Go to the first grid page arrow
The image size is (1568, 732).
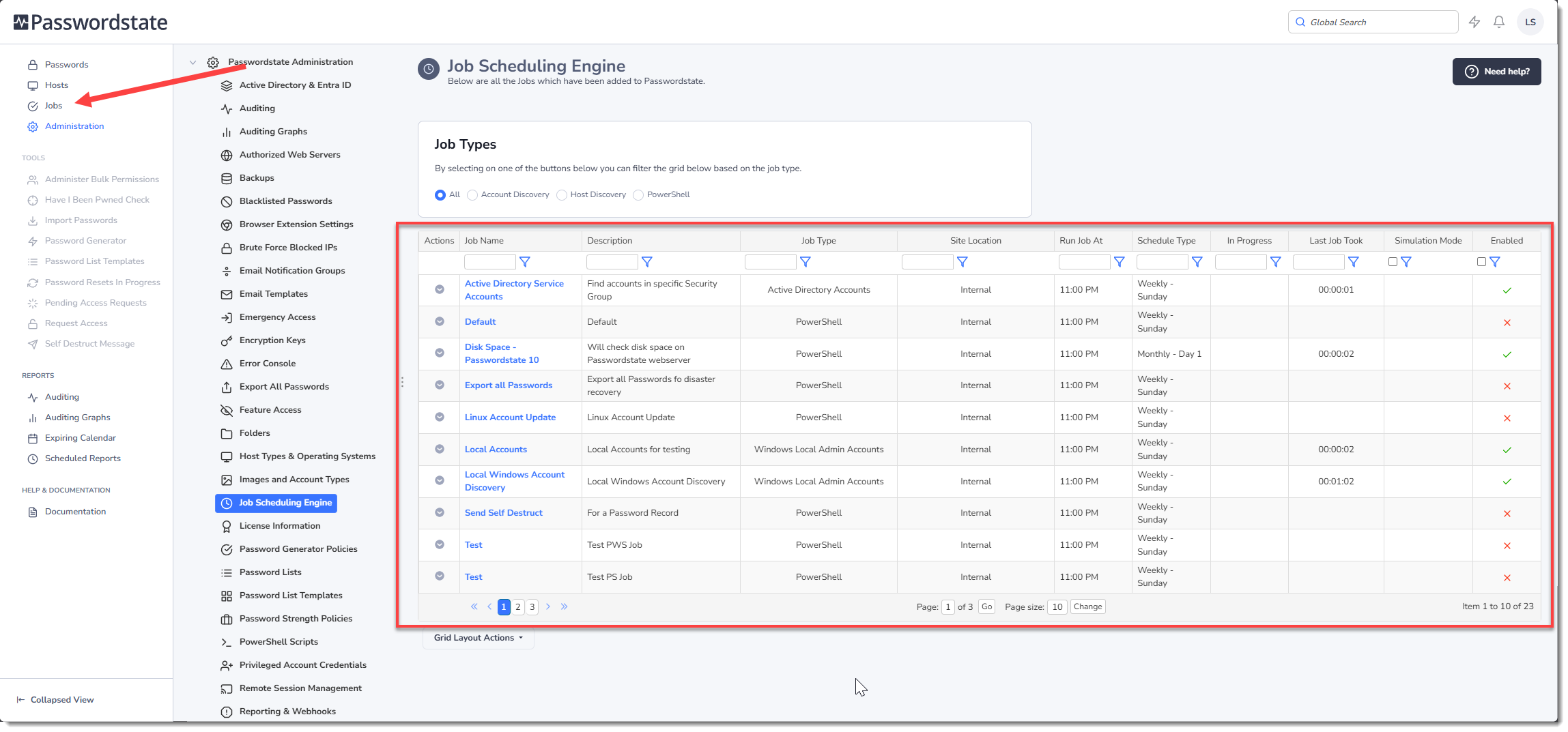pyautogui.click(x=474, y=606)
